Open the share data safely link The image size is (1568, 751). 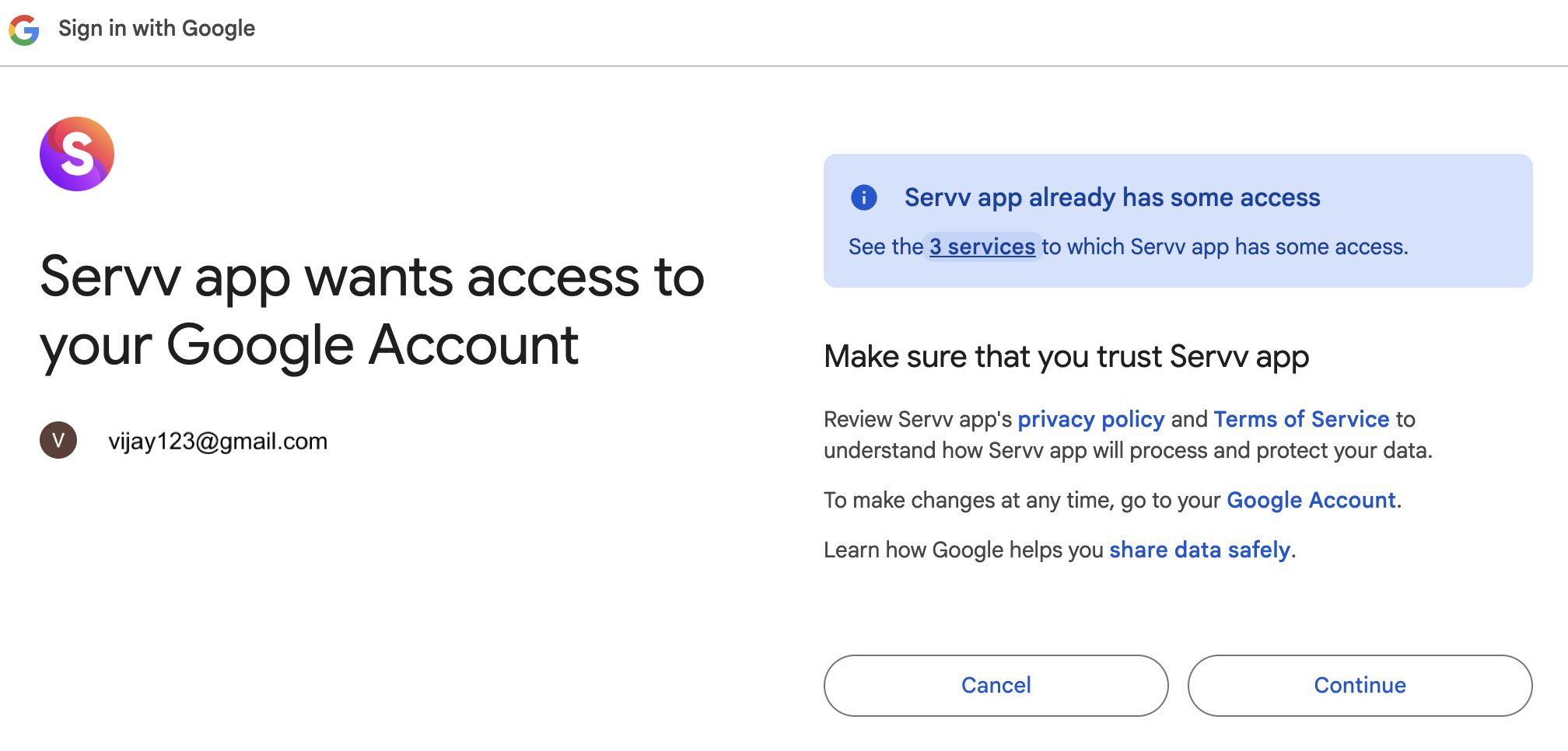tap(1199, 550)
